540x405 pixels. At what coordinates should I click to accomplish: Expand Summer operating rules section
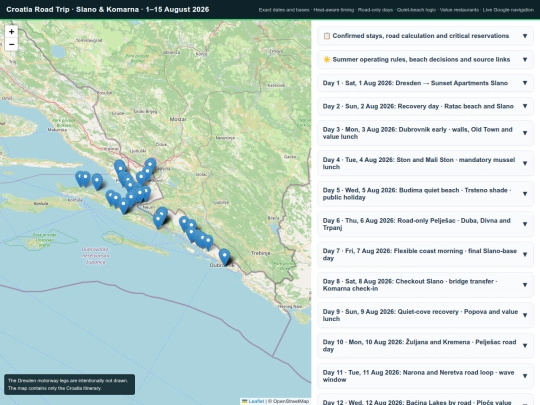pos(425,60)
